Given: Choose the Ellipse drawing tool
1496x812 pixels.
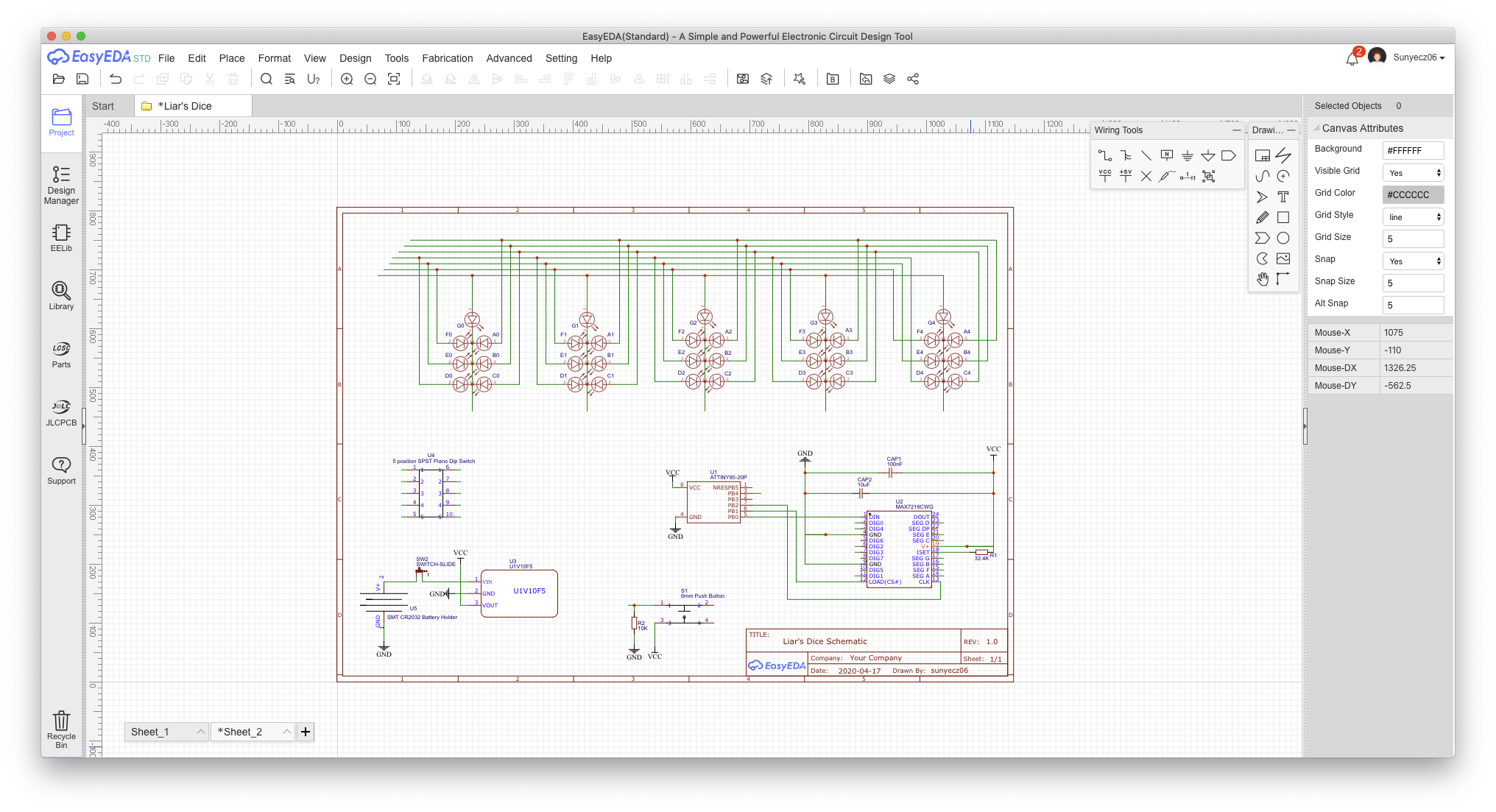Looking at the screenshot, I should (1282, 238).
